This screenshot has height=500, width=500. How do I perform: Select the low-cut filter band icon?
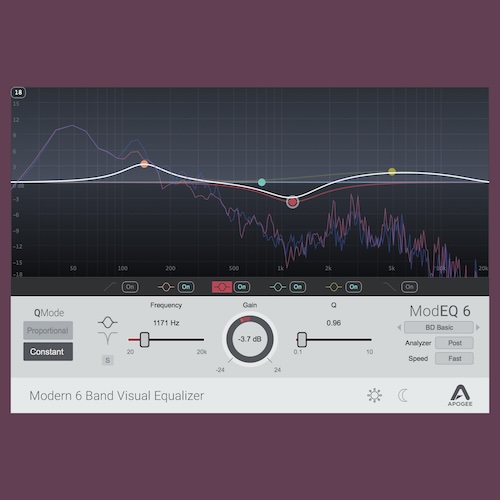(x=110, y=287)
